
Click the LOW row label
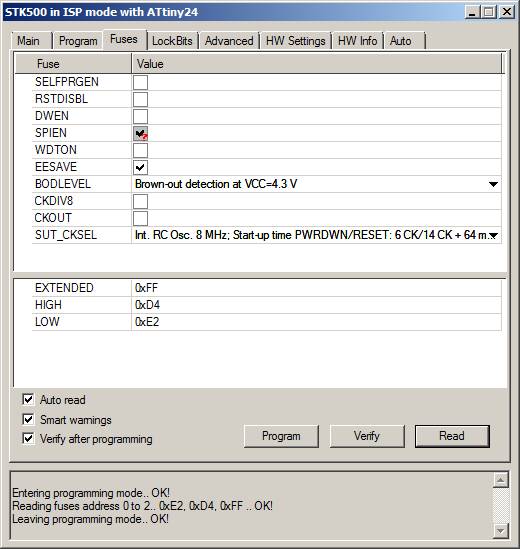(x=47, y=322)
